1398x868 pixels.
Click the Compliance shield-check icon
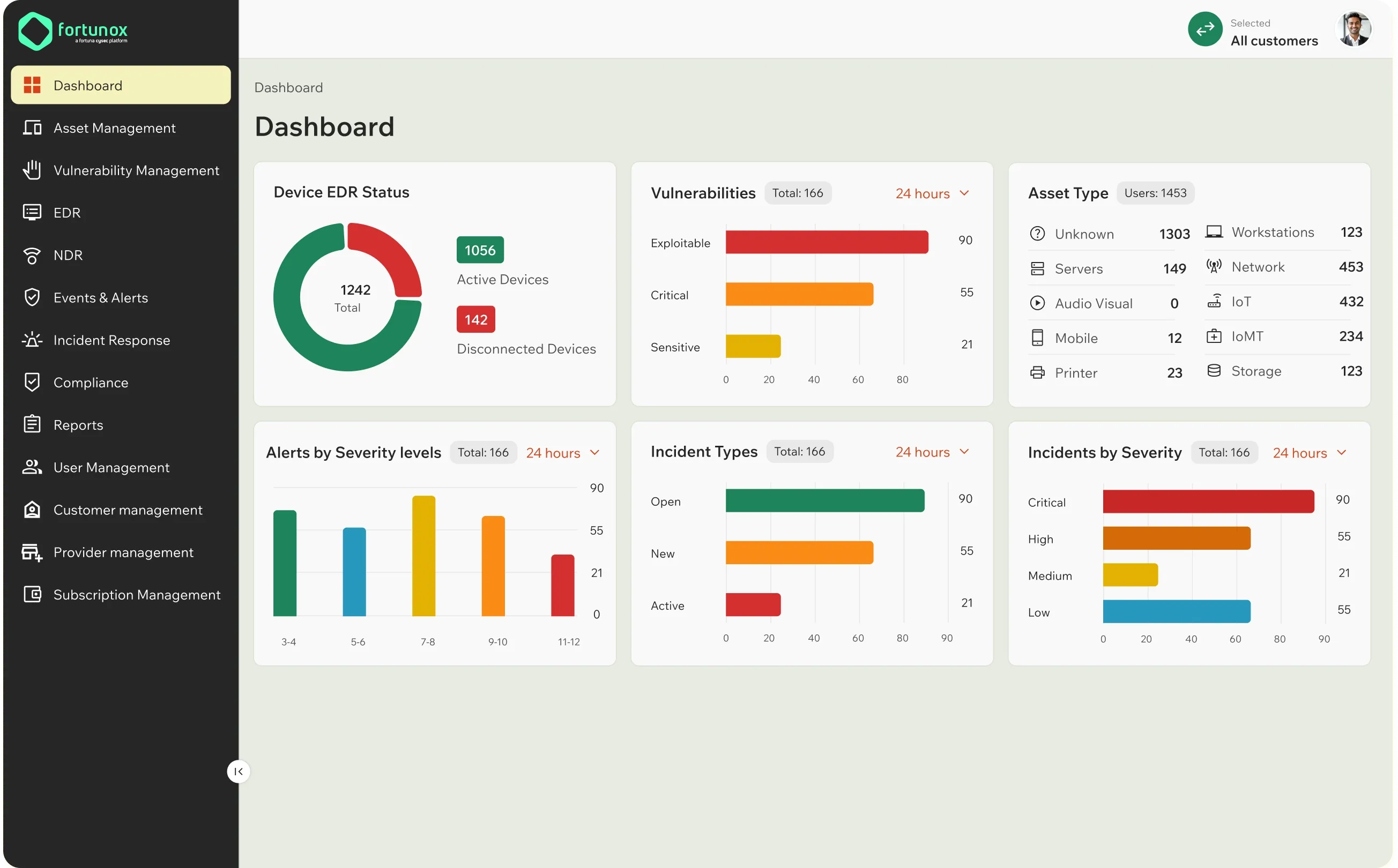pyautogui.click(x=32, y=383)
